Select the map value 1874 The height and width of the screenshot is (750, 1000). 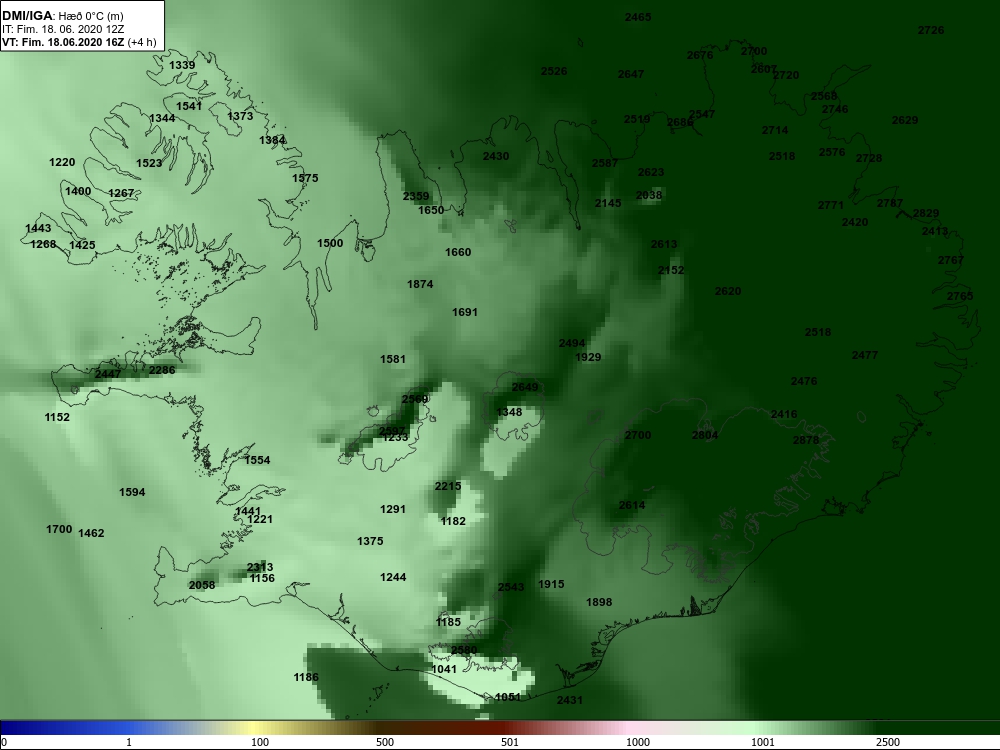pyautogui.click(x=420, y=284)
